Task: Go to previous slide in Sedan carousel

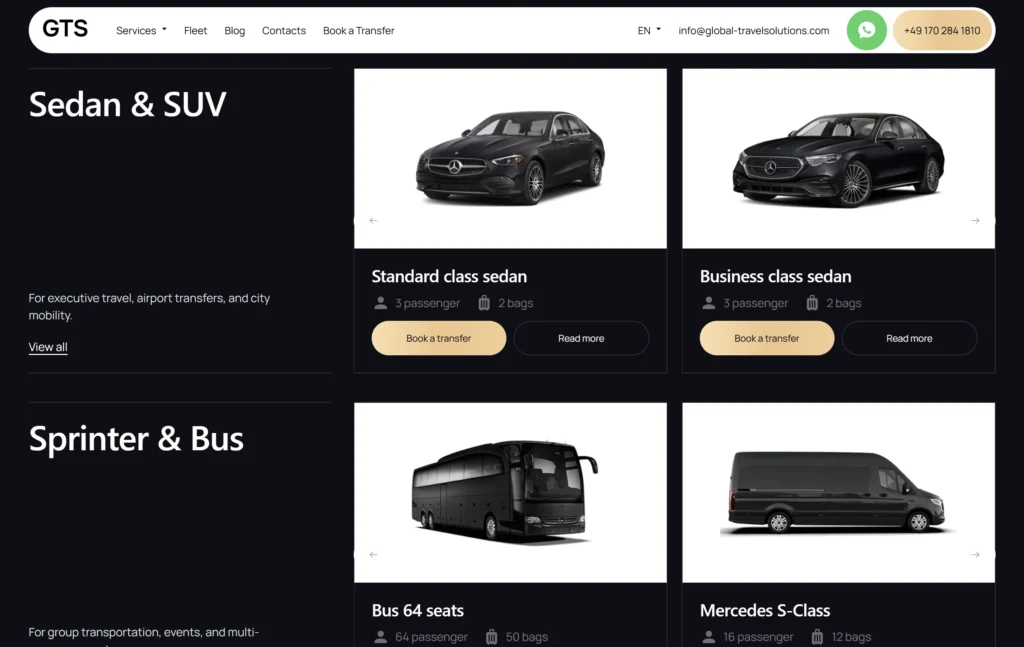Action: [x=374, y=221]
